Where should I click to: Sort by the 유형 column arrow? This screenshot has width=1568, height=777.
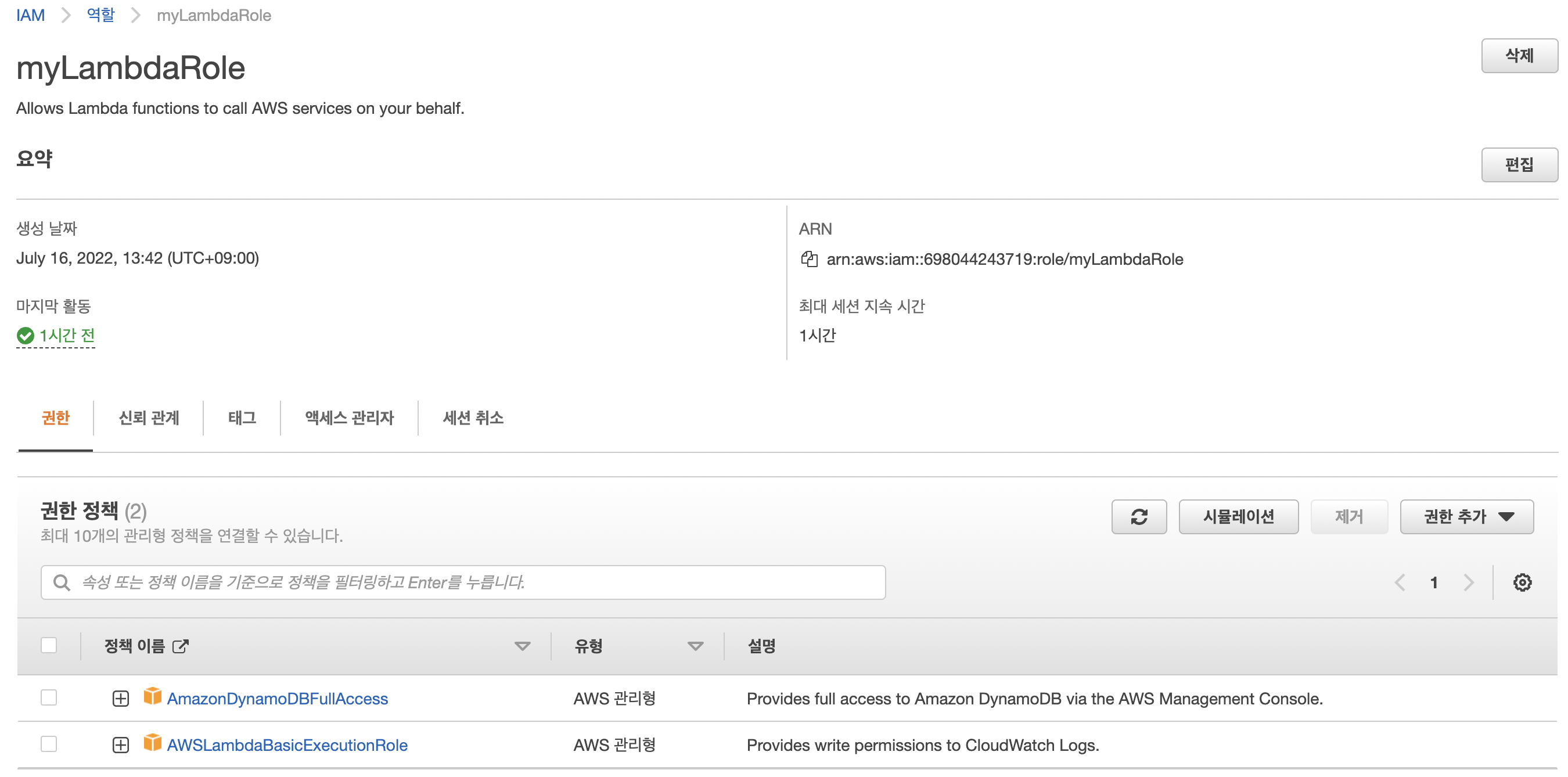click(x=695, y=646)
